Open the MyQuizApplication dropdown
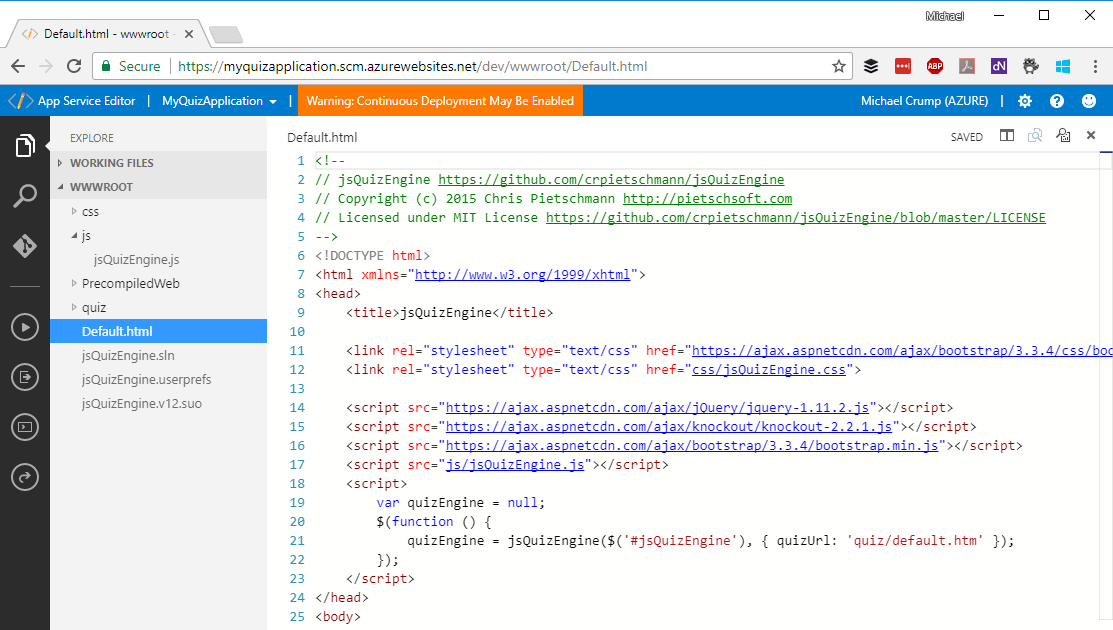This screenshot has width=1113, height=630. (219, 101)
